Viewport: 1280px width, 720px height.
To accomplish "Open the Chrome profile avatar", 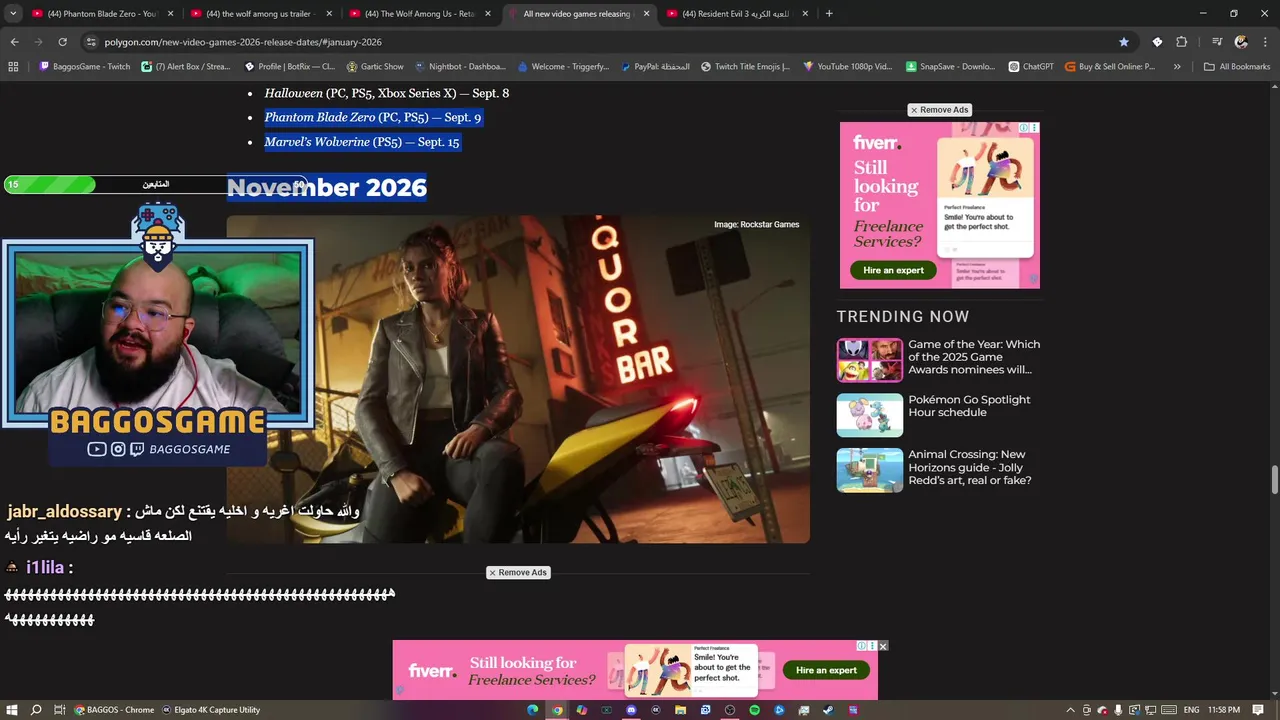I will click(1241, 42).
